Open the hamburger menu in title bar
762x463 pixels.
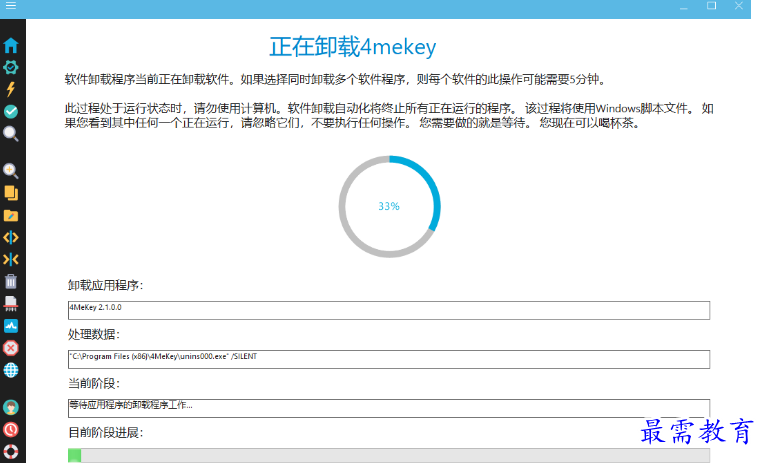tap(11, 5)
